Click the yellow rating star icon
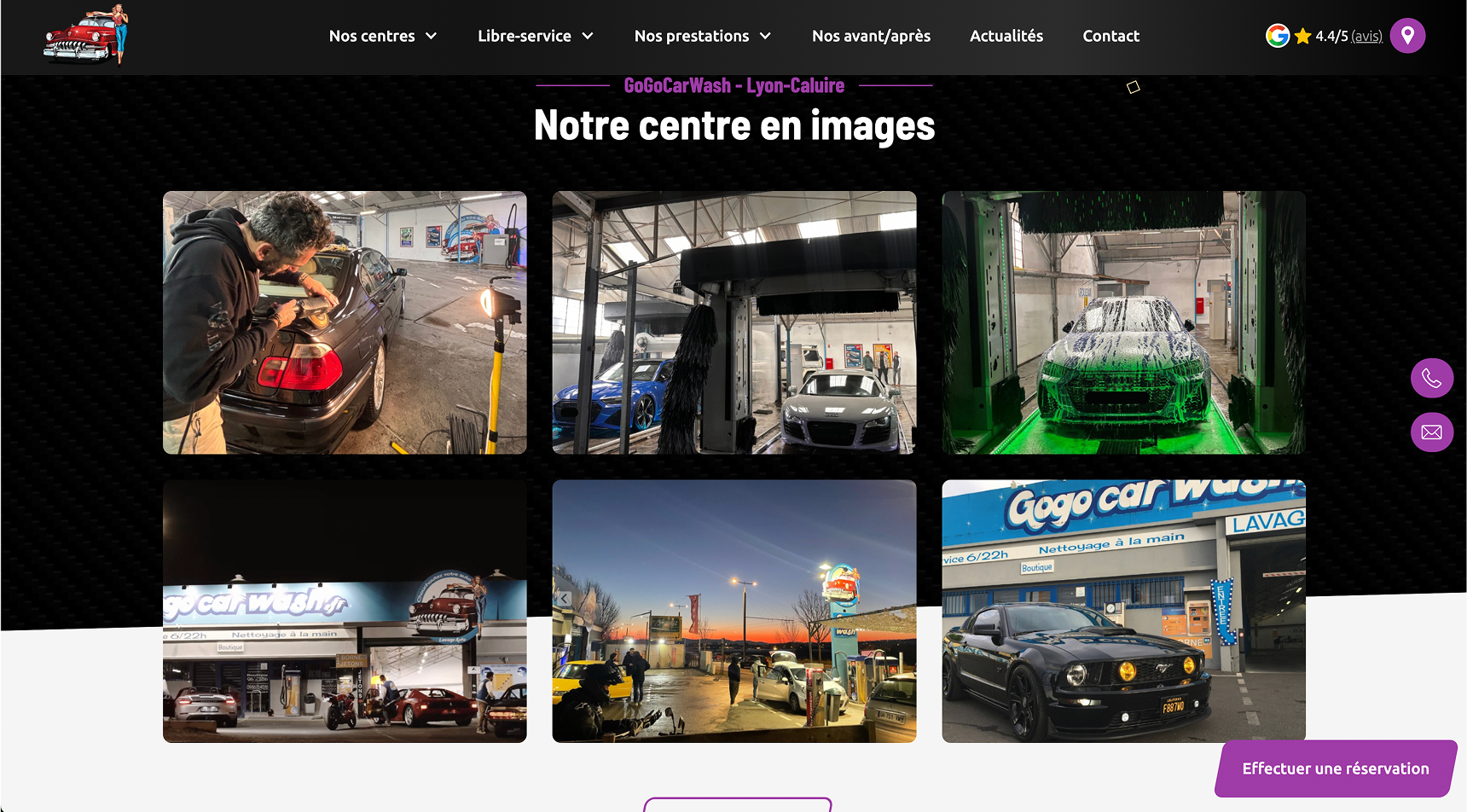This screenshot has height=812, width=1467. [1302, 36]
